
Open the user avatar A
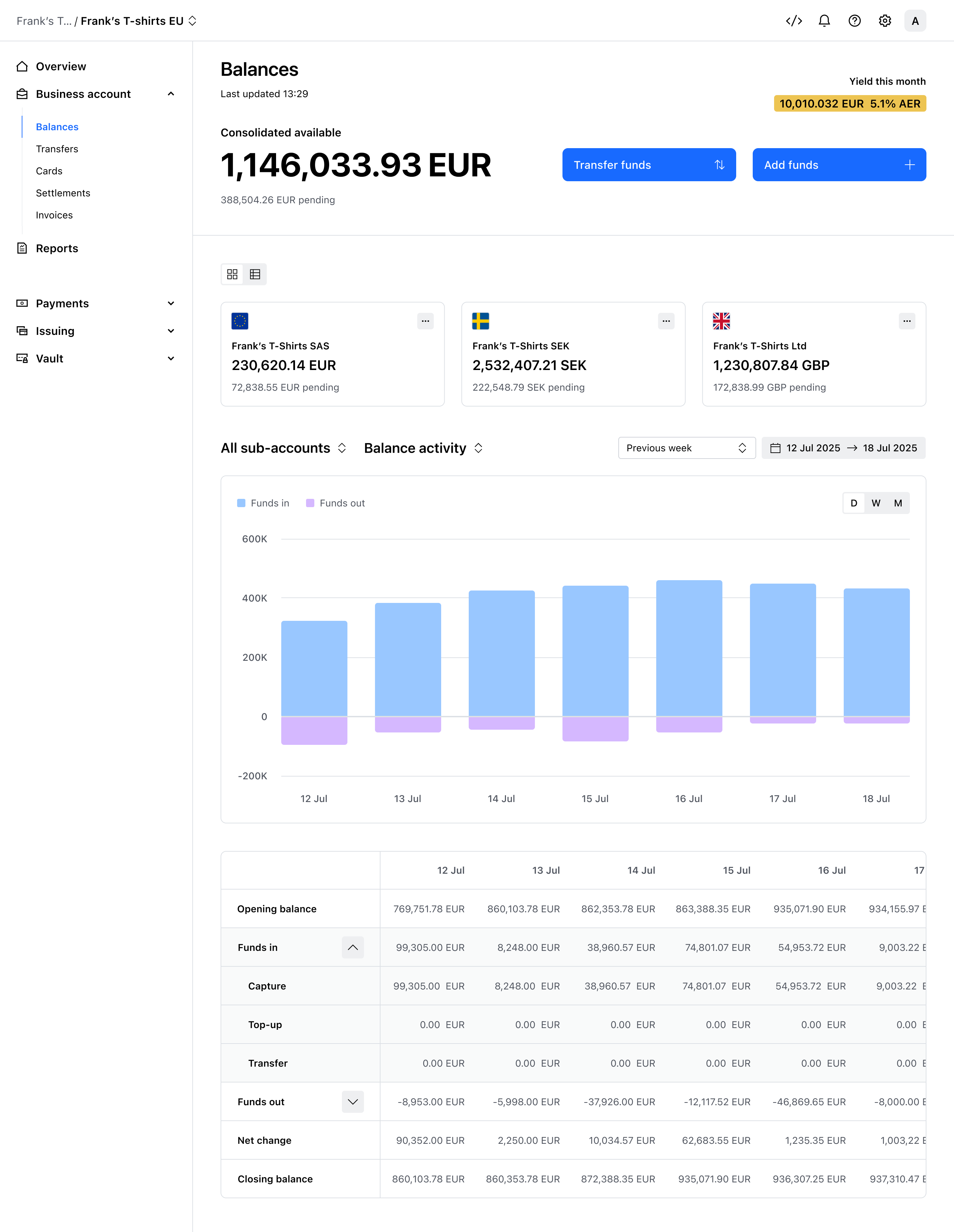(915, 21)
